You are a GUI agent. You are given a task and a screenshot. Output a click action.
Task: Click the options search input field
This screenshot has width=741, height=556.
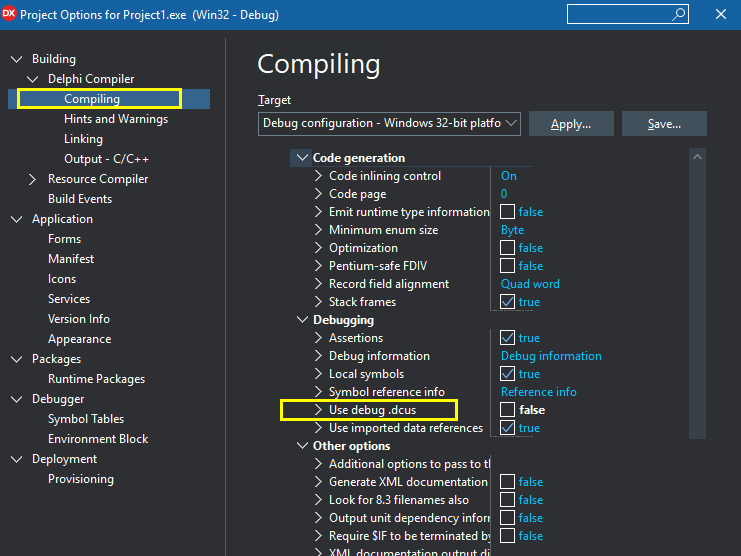coord(618,14)
